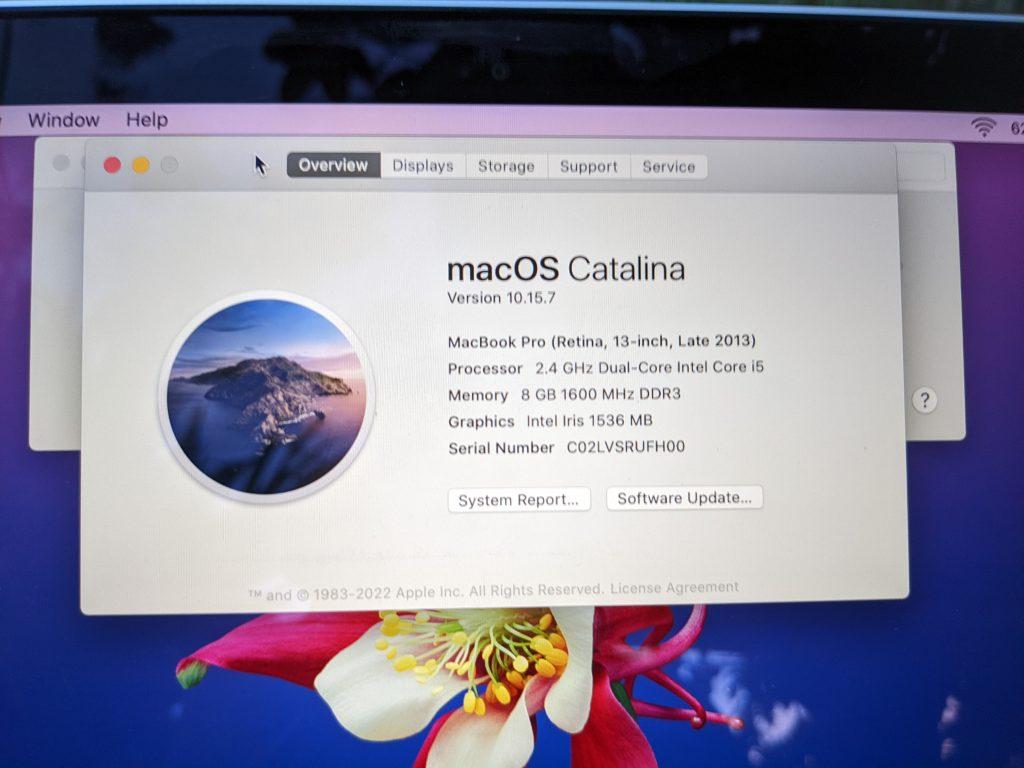Switch to the Displays tab
The height and width of the screenshot is (768, 1024).
coord(423,166)
